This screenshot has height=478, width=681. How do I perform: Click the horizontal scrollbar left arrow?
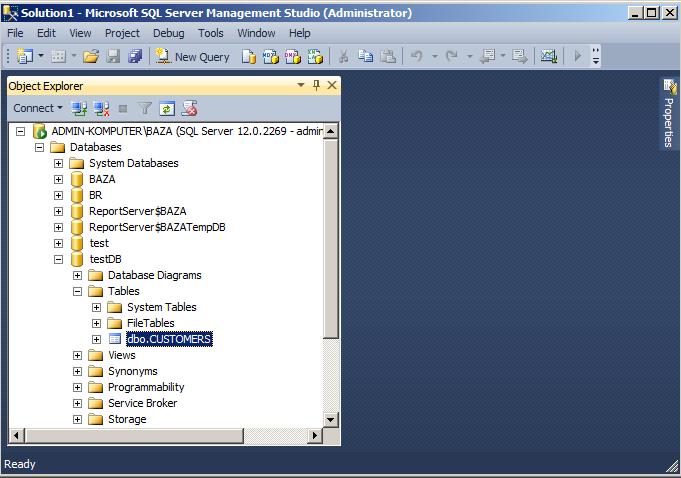click(x=16, y=435)
